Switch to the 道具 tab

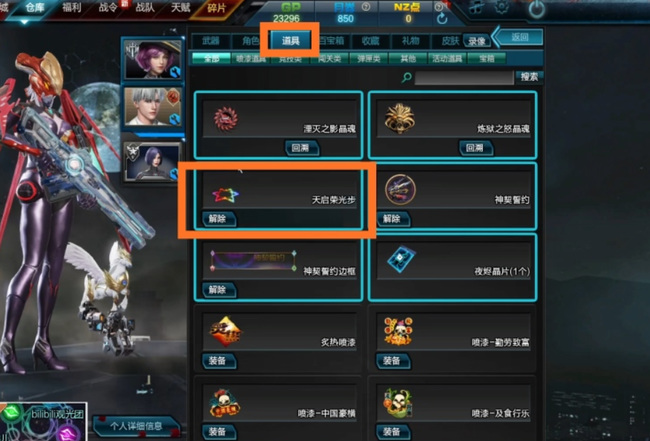(290, 41)
